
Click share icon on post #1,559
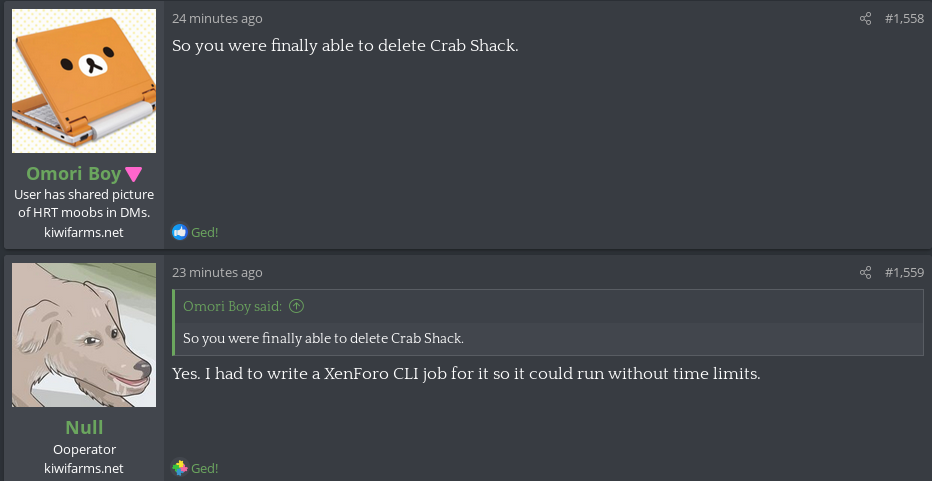866,273
